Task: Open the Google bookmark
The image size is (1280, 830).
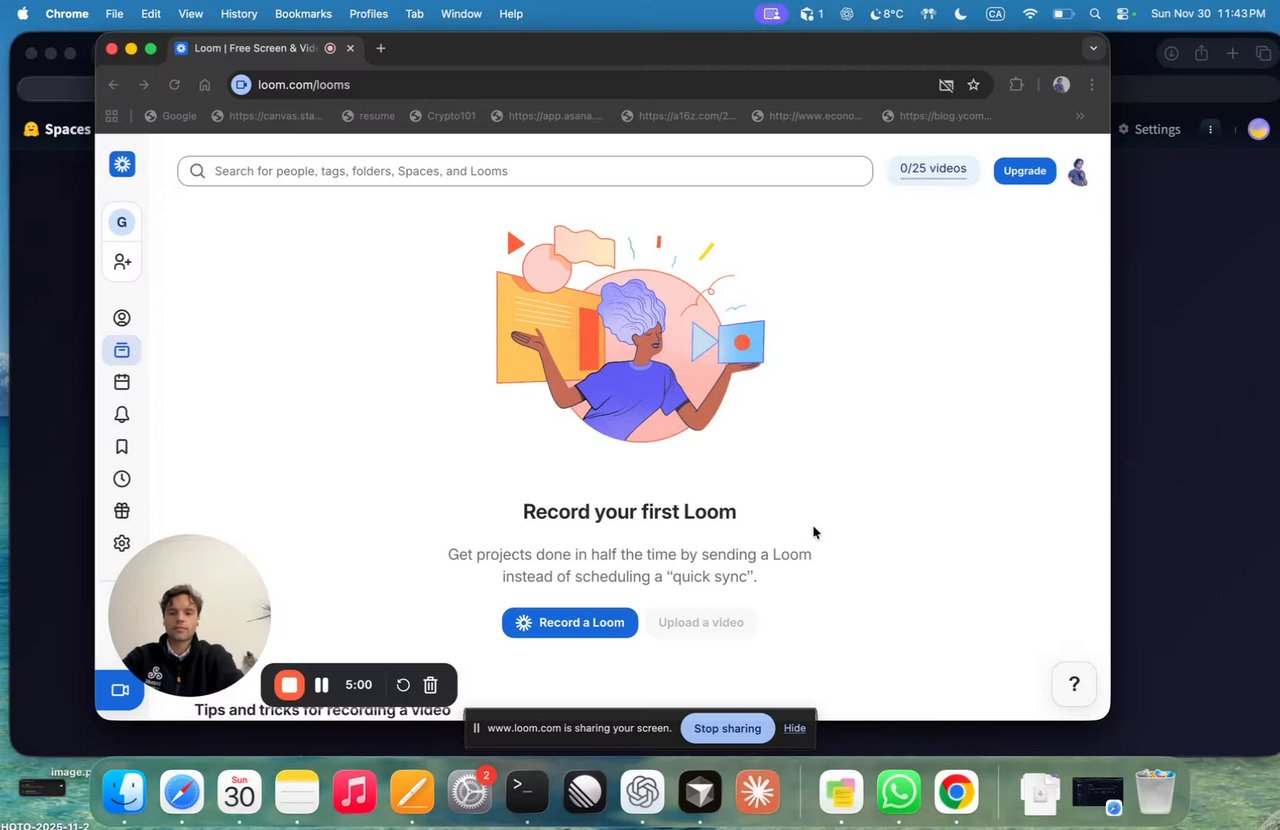Action: coord(171,116)
